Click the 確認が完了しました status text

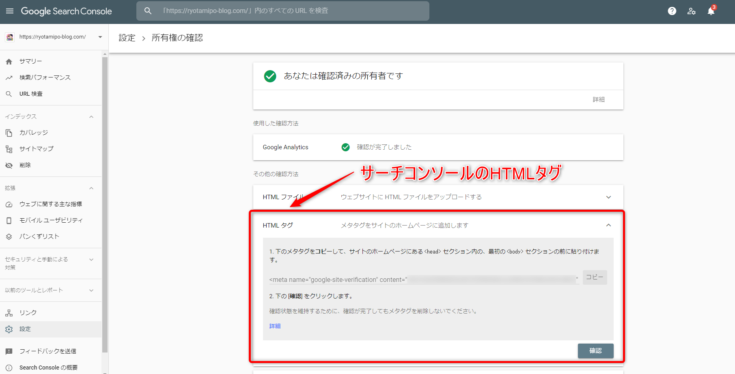[384, 147]
